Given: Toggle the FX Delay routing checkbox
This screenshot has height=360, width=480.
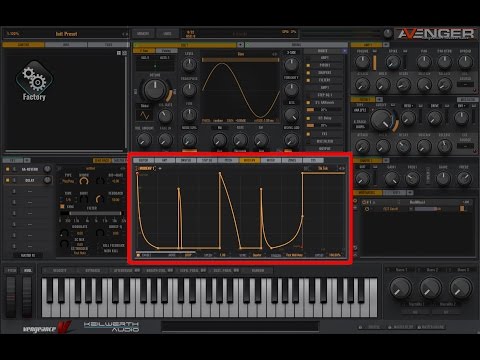Looking at the screenshot, I should [308, 118].
